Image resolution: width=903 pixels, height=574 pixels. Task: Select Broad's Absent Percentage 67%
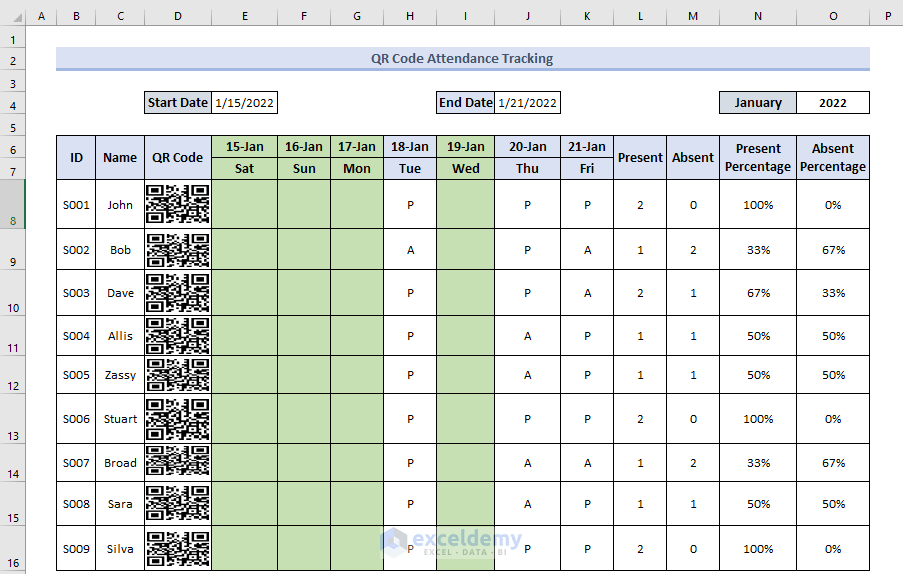833,462
